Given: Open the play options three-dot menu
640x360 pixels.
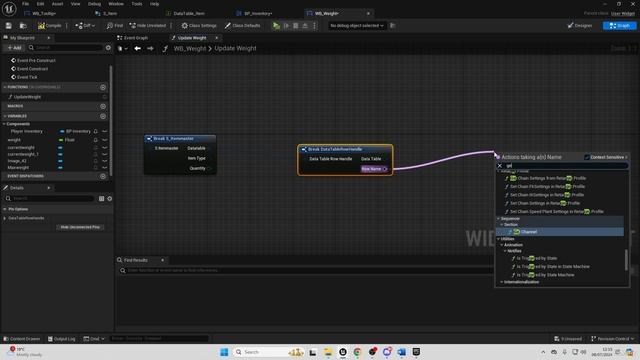Looking at the screenshot, I should [314, 26].
